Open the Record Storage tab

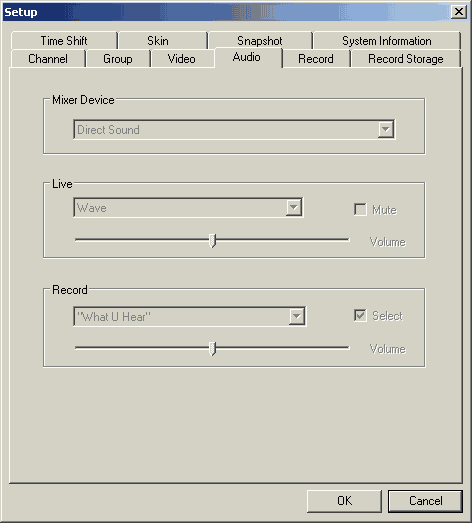coord(406,59)
